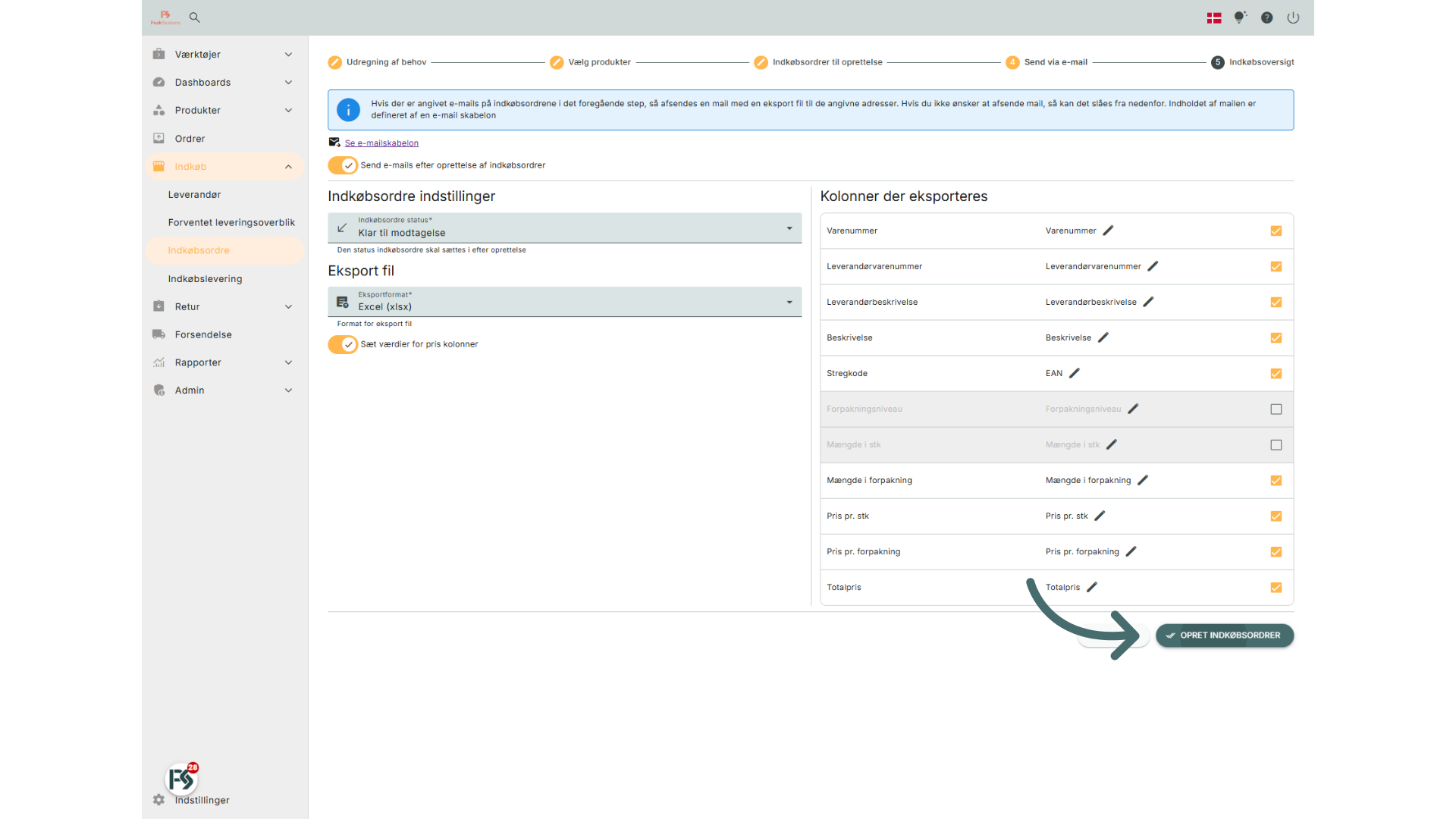
Task: Uncheck the Leverandørvarenummer export checkbox
Action: tap(1276, 266)
